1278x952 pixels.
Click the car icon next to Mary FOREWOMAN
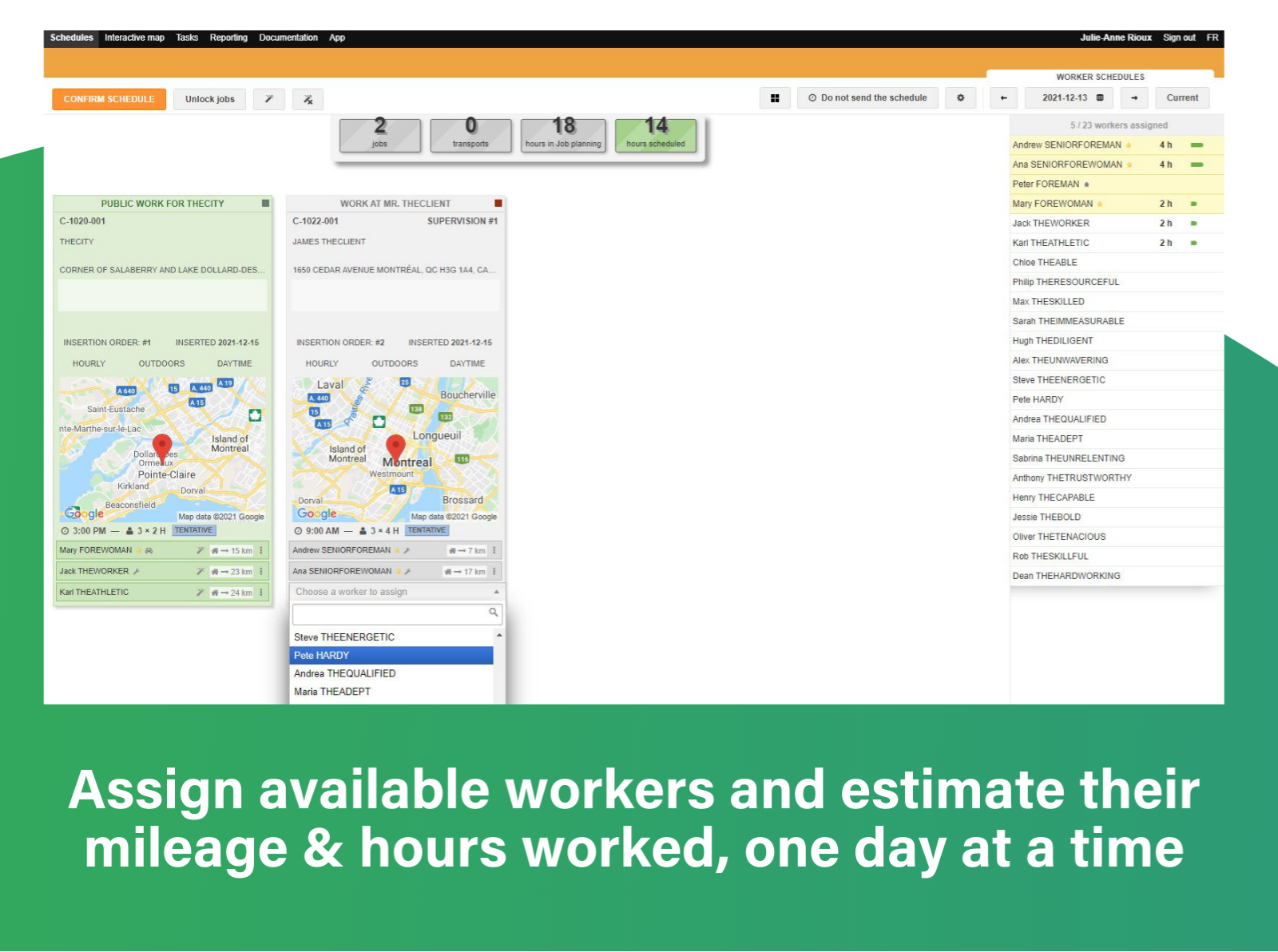pyautogui.click(x=149, y=550)
